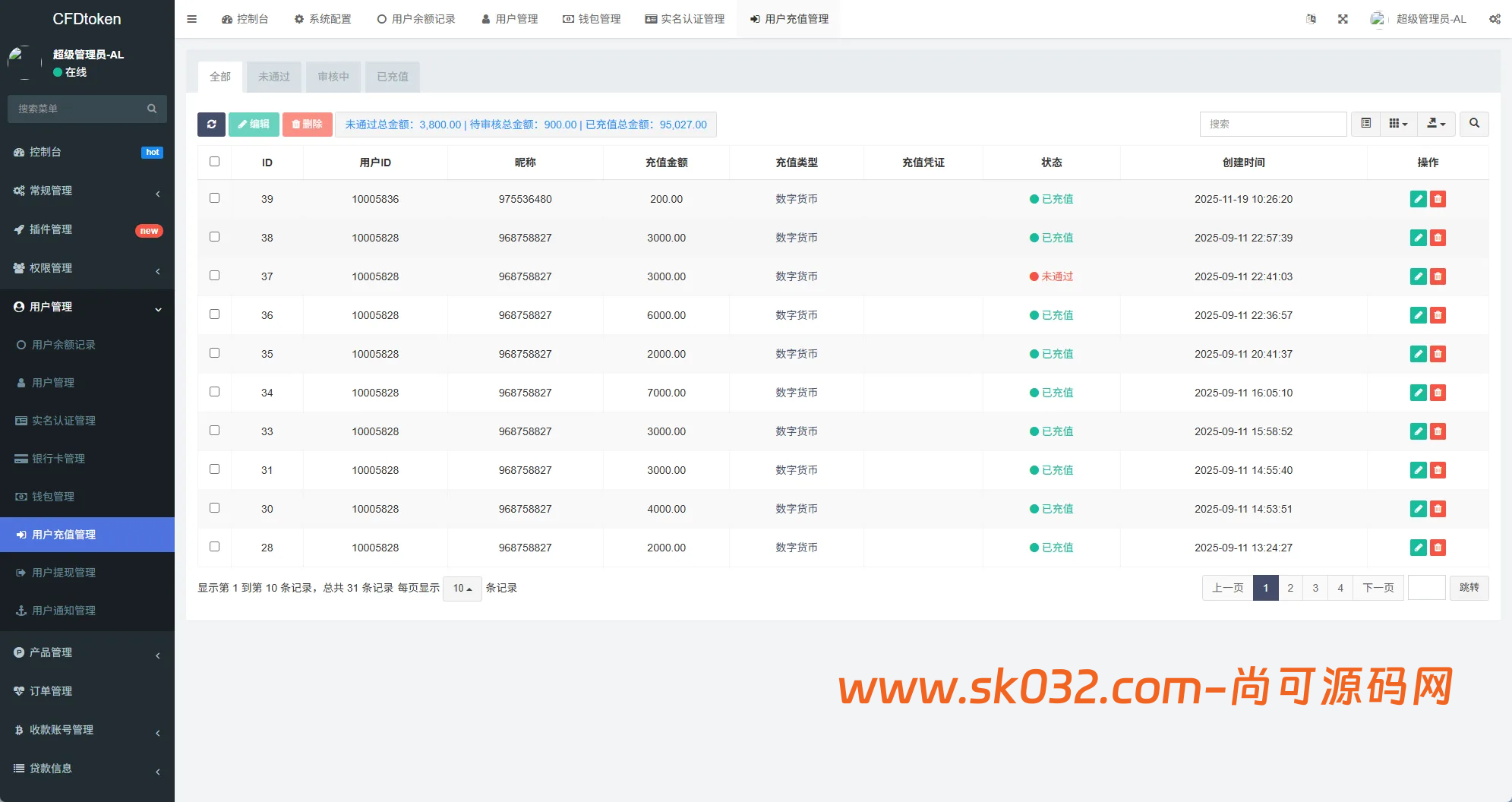Edit record ID 37 with pencil icon
The height and width of the screenshot is (802, 1512).
click(x=1418, y=276)
